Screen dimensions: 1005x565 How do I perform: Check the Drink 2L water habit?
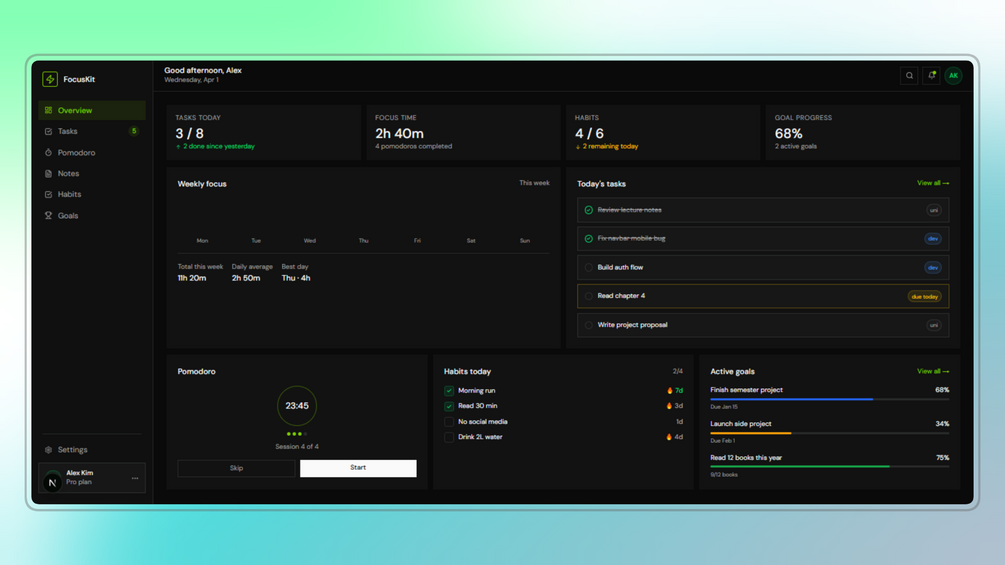449,437
